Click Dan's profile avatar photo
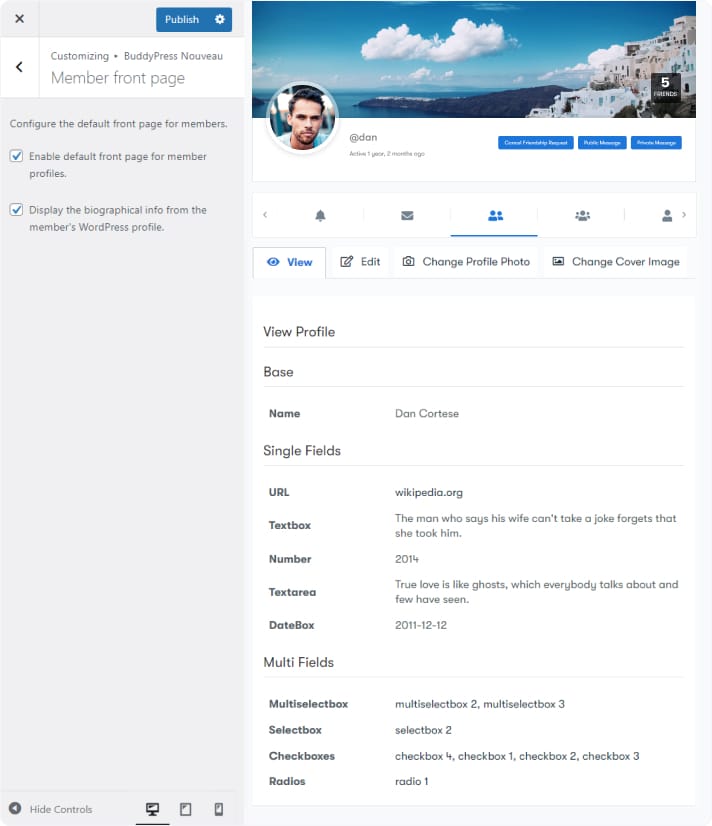The width and height of the screenshot is (712, 826). [301, 118]
